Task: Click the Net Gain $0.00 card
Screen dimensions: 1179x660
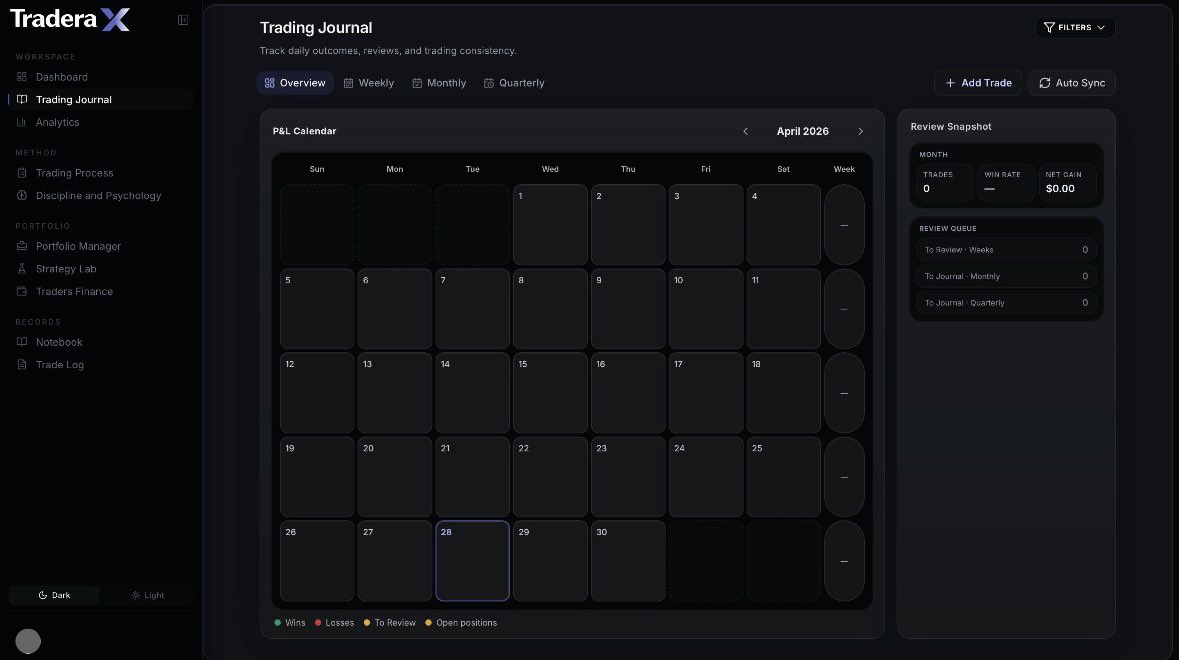Action: 1067,183
